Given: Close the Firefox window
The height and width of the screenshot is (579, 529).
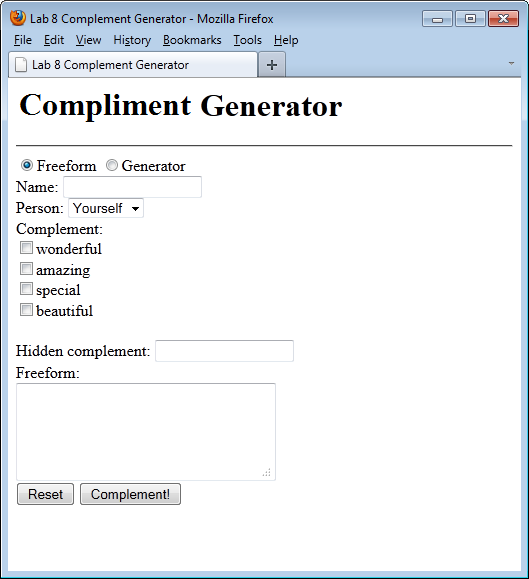Looking at the screenshot, I should (x=503, y=19).
